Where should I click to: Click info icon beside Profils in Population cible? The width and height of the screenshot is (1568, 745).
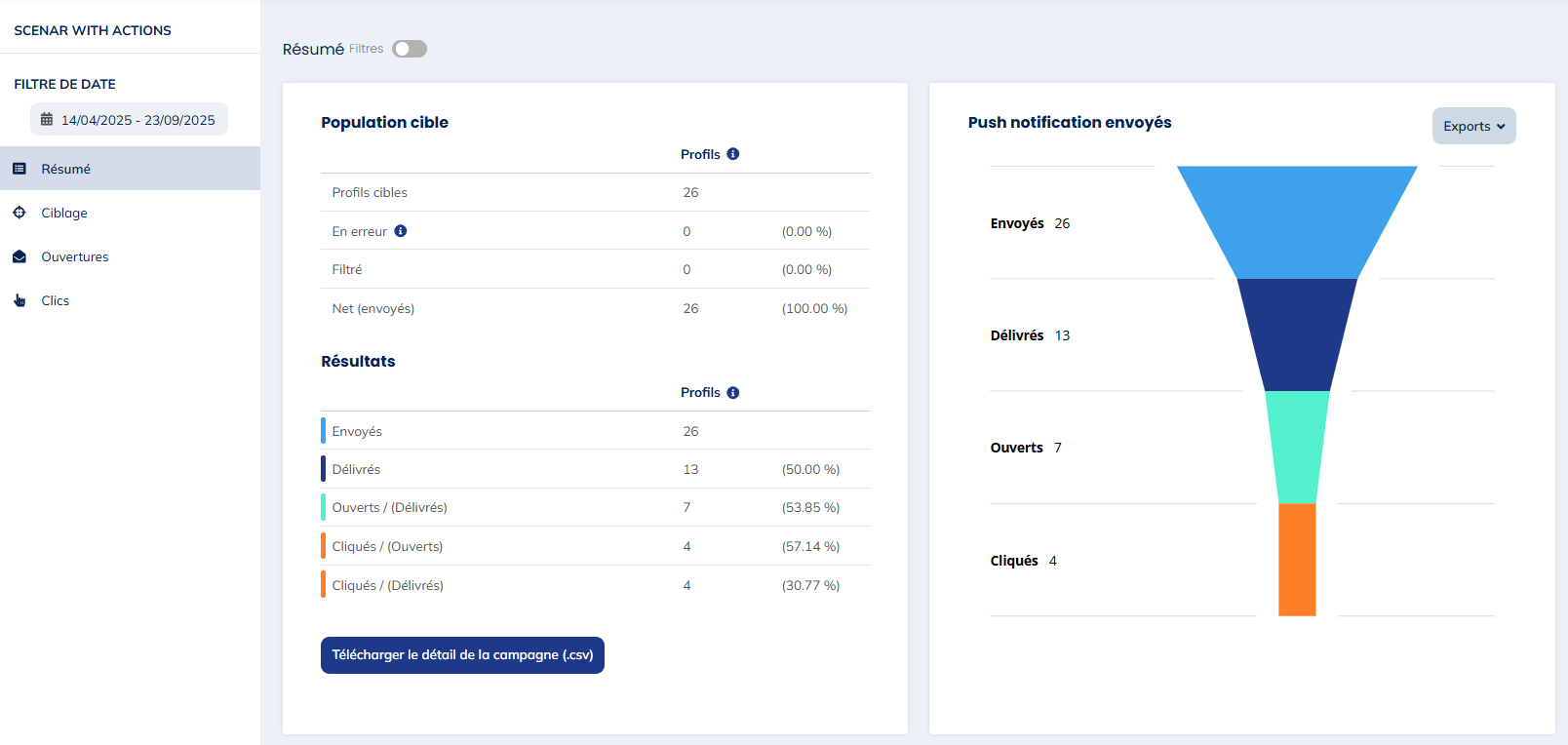click(733, 154)
